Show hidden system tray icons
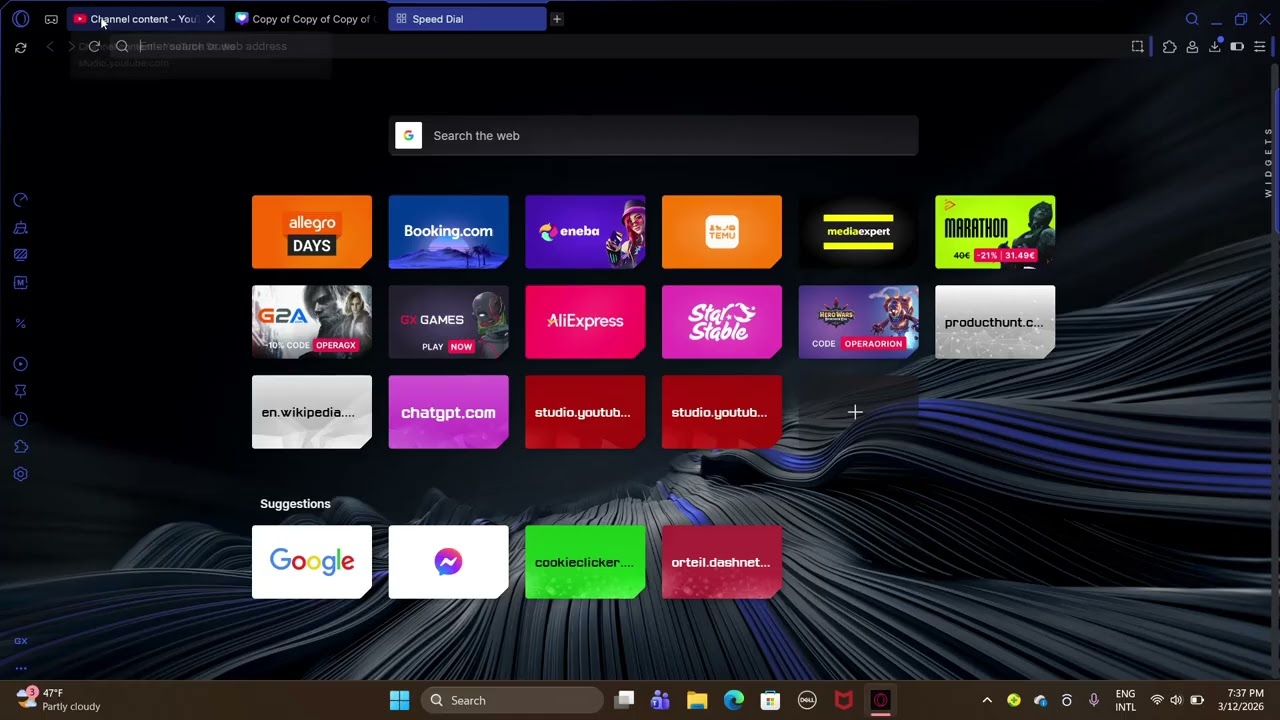The height and width of the screenshot is (720, 1280). (x=987, y=700)
